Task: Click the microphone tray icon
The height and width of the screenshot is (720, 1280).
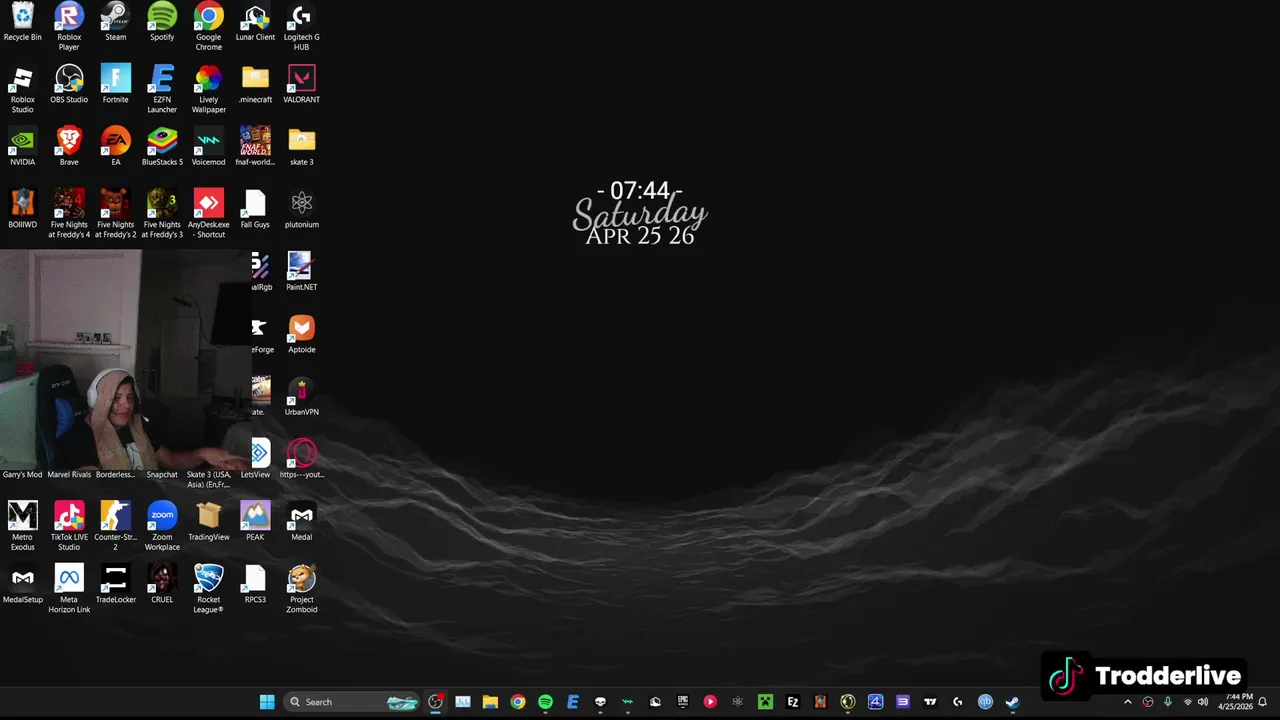Action: click(x=1167, y=702)
